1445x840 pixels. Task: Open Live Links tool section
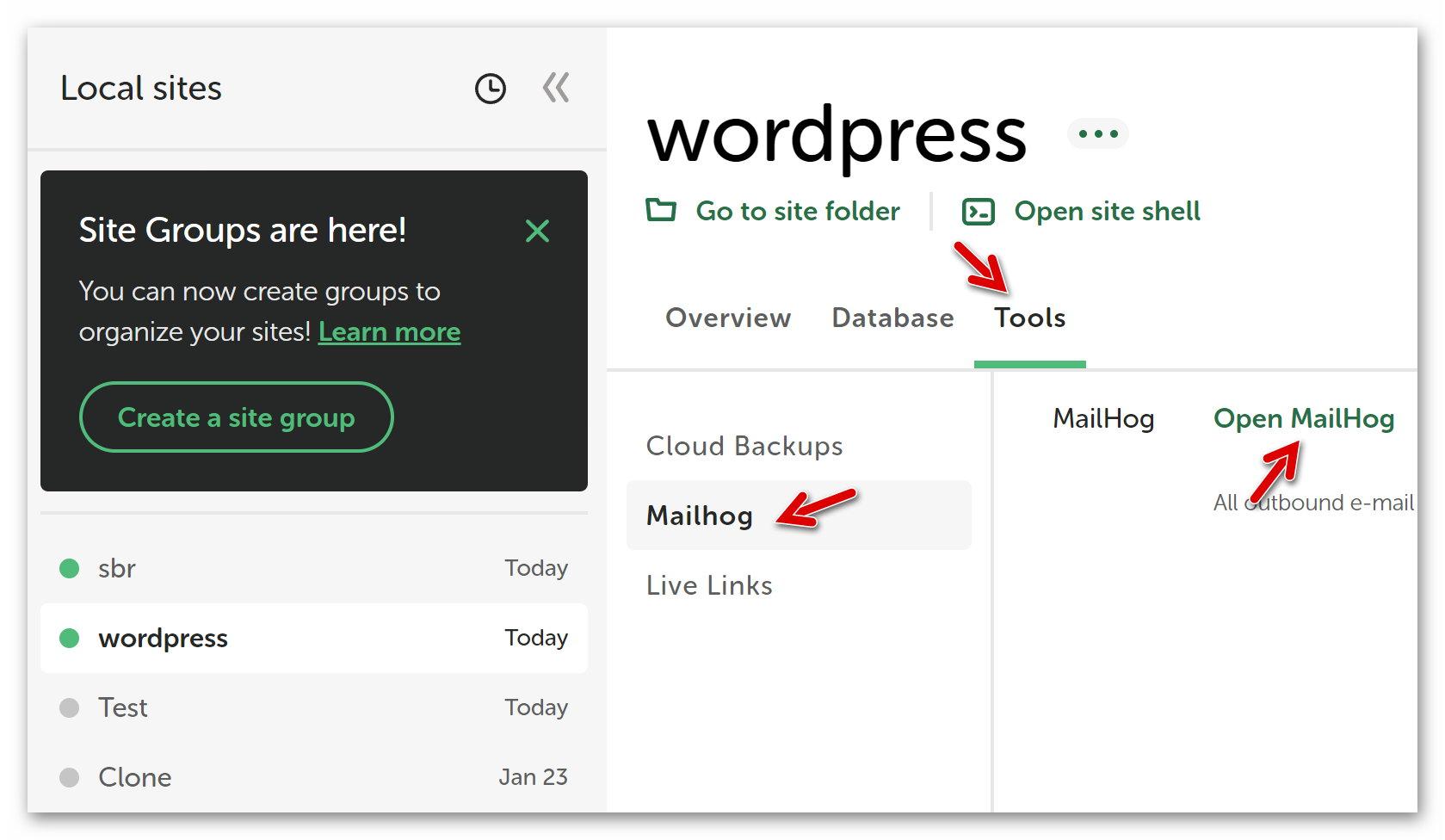pyautogui.click(x=709, y=585)
